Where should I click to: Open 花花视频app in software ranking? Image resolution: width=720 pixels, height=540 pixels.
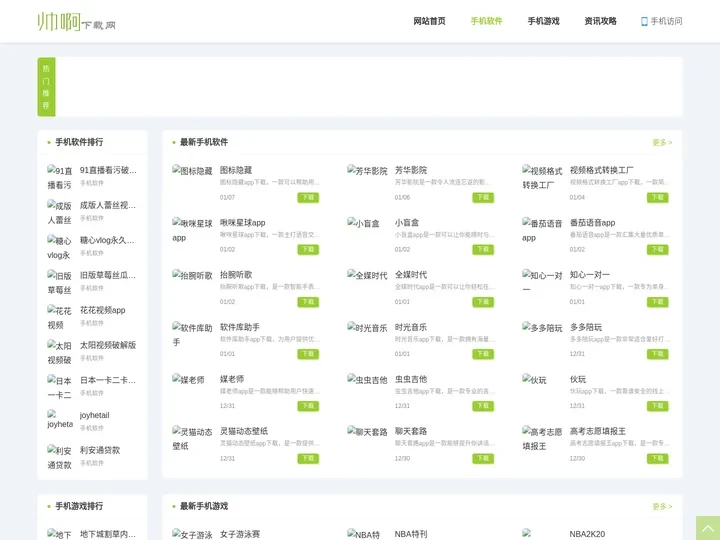tap(102, 310)
